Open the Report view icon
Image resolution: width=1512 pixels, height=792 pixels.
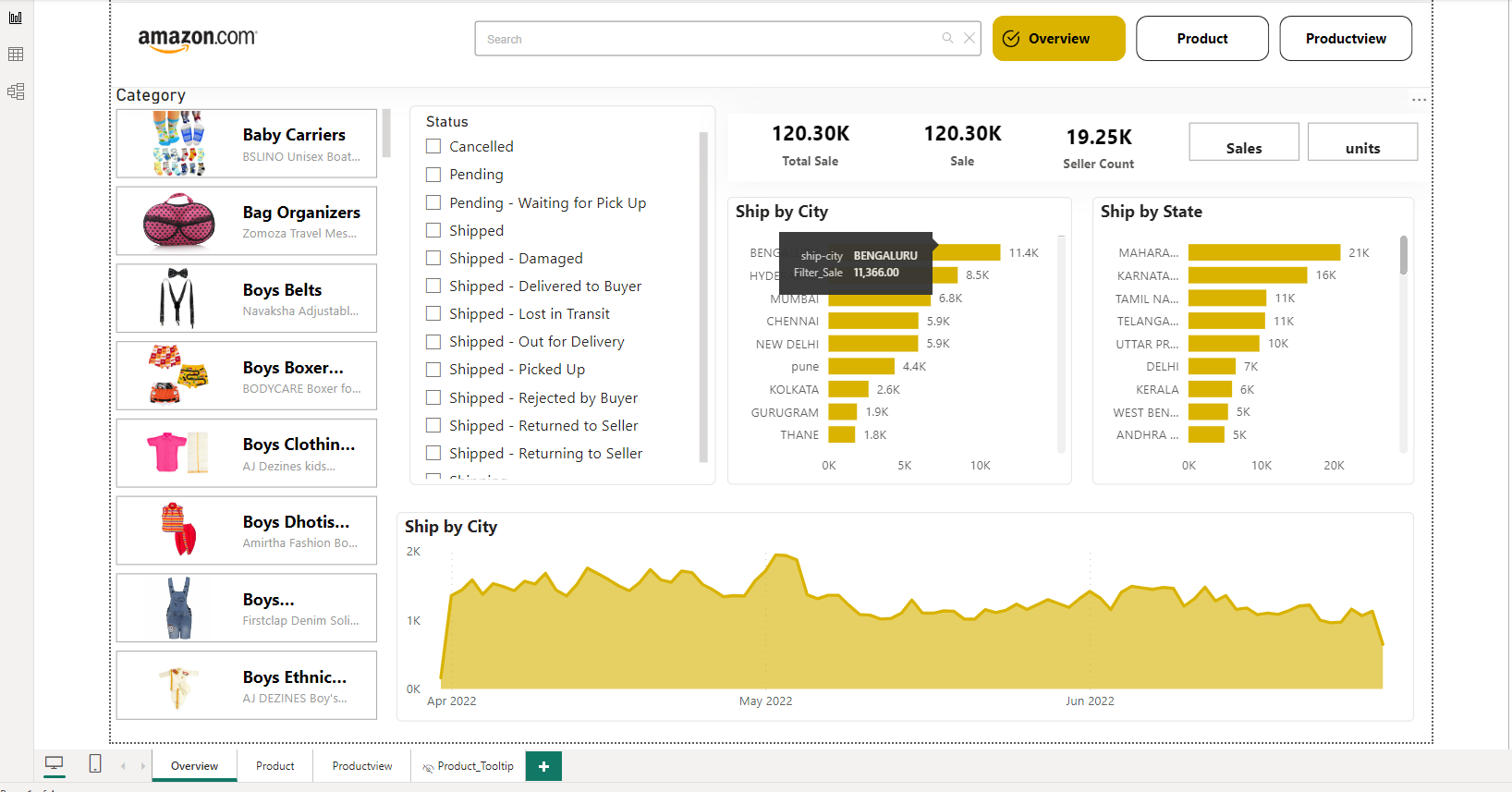point(16,18)
